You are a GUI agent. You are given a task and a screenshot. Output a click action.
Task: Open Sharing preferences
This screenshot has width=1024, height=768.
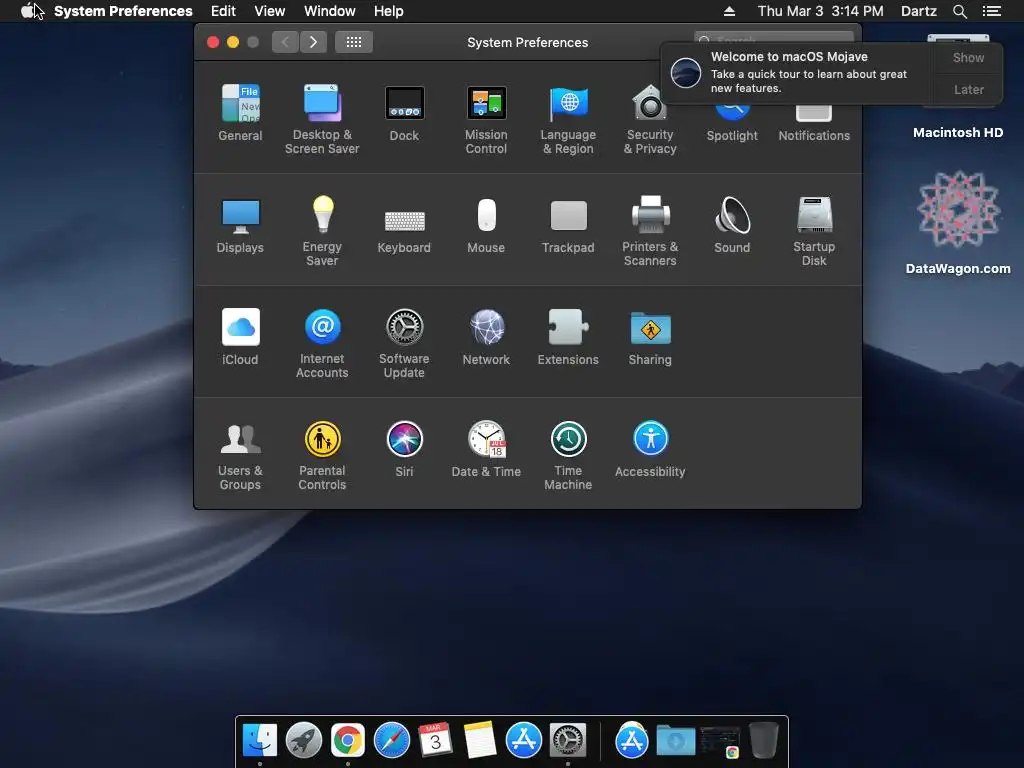pos(650,337)
